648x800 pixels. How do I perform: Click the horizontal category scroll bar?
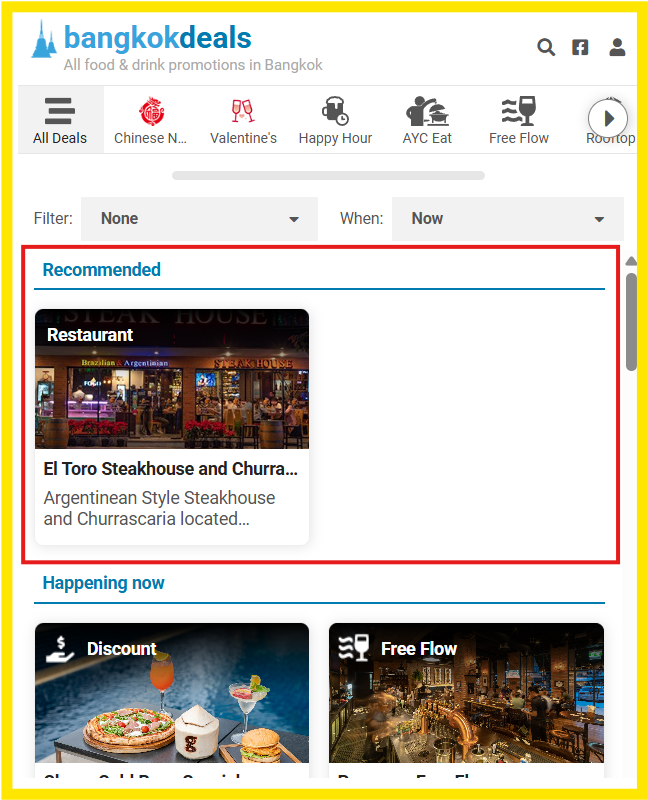(328, 175)
